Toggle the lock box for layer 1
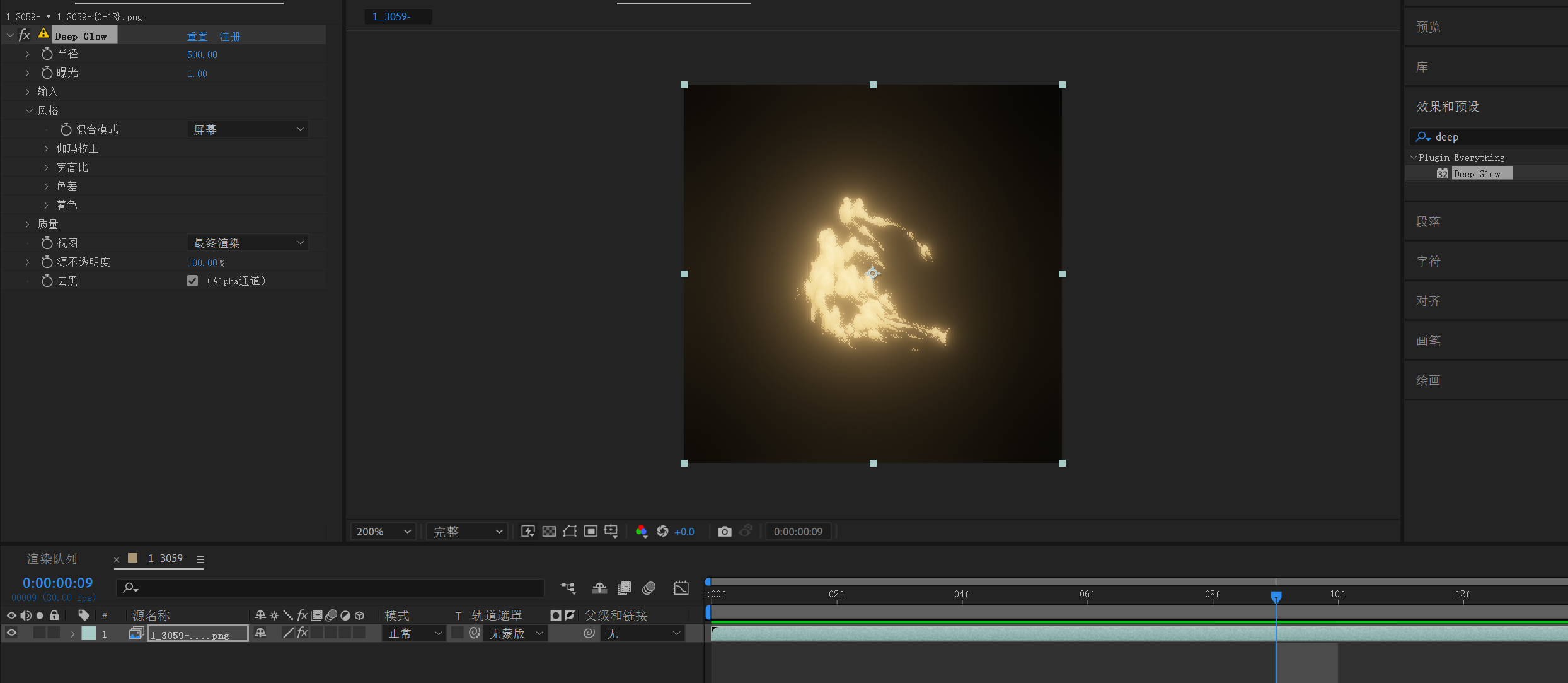1568x683 pixels. pos(54,633)
